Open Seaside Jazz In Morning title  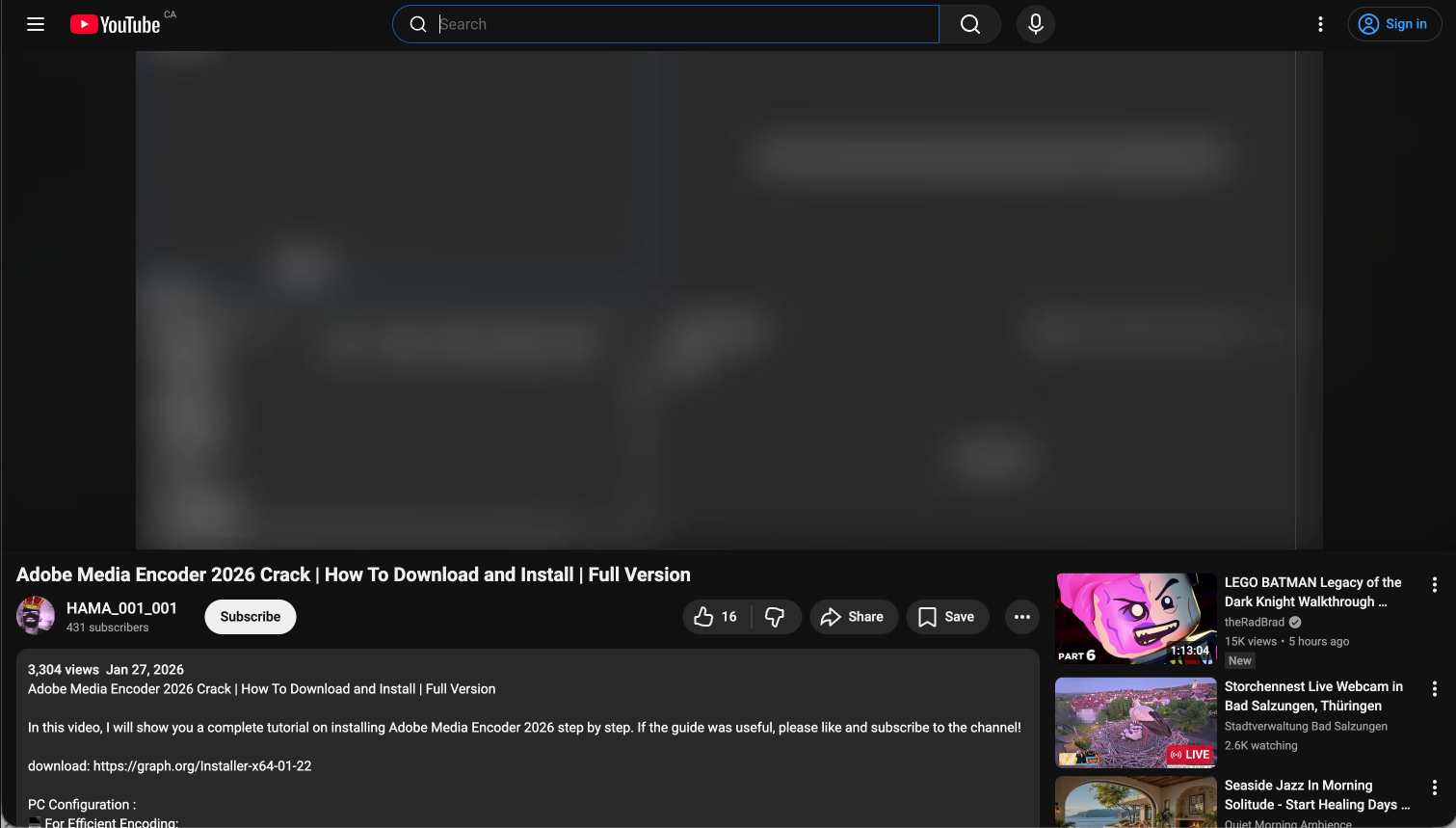click(x=1317, y=795)
